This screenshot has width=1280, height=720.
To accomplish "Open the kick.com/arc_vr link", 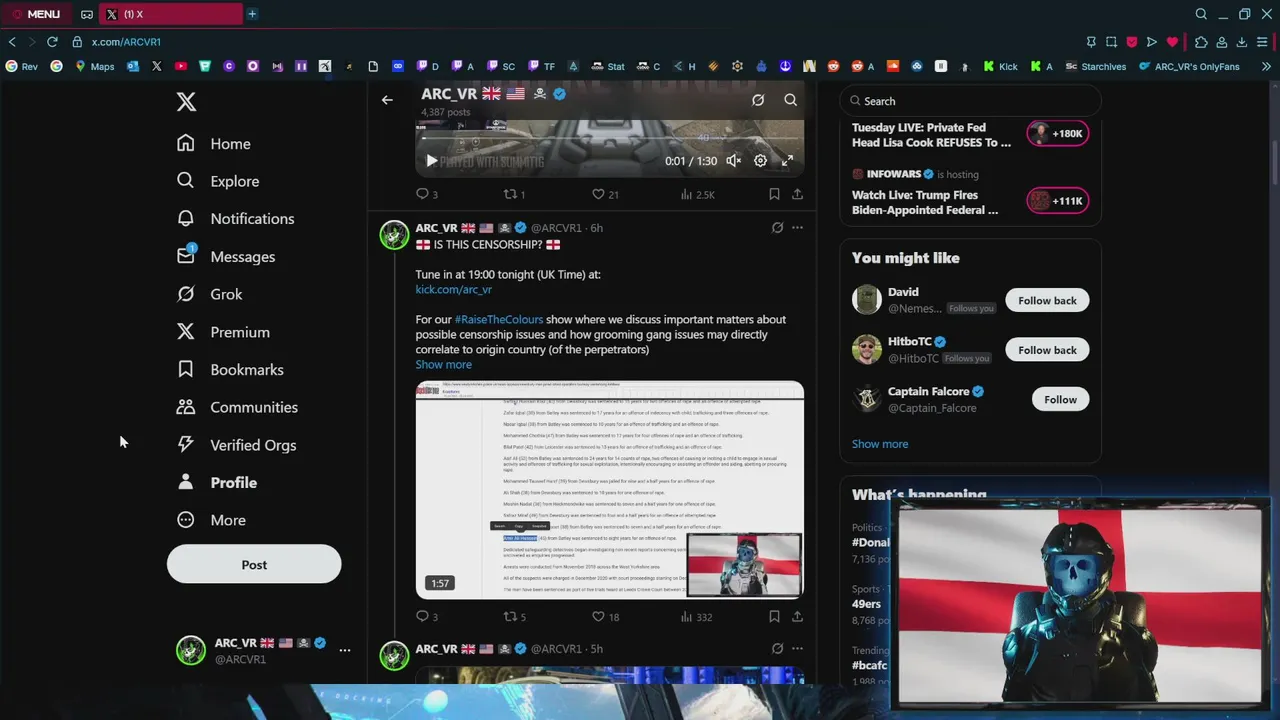I will pyautogui.click(x=453, y=290).
